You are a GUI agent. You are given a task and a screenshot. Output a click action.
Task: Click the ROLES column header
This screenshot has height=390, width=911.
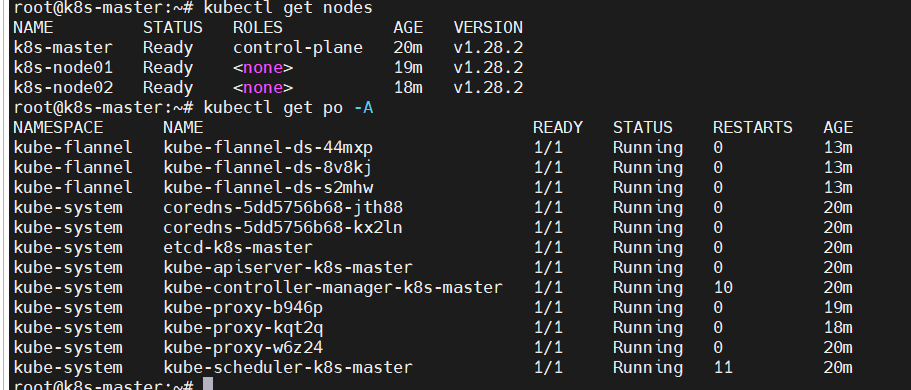(258, 27)
